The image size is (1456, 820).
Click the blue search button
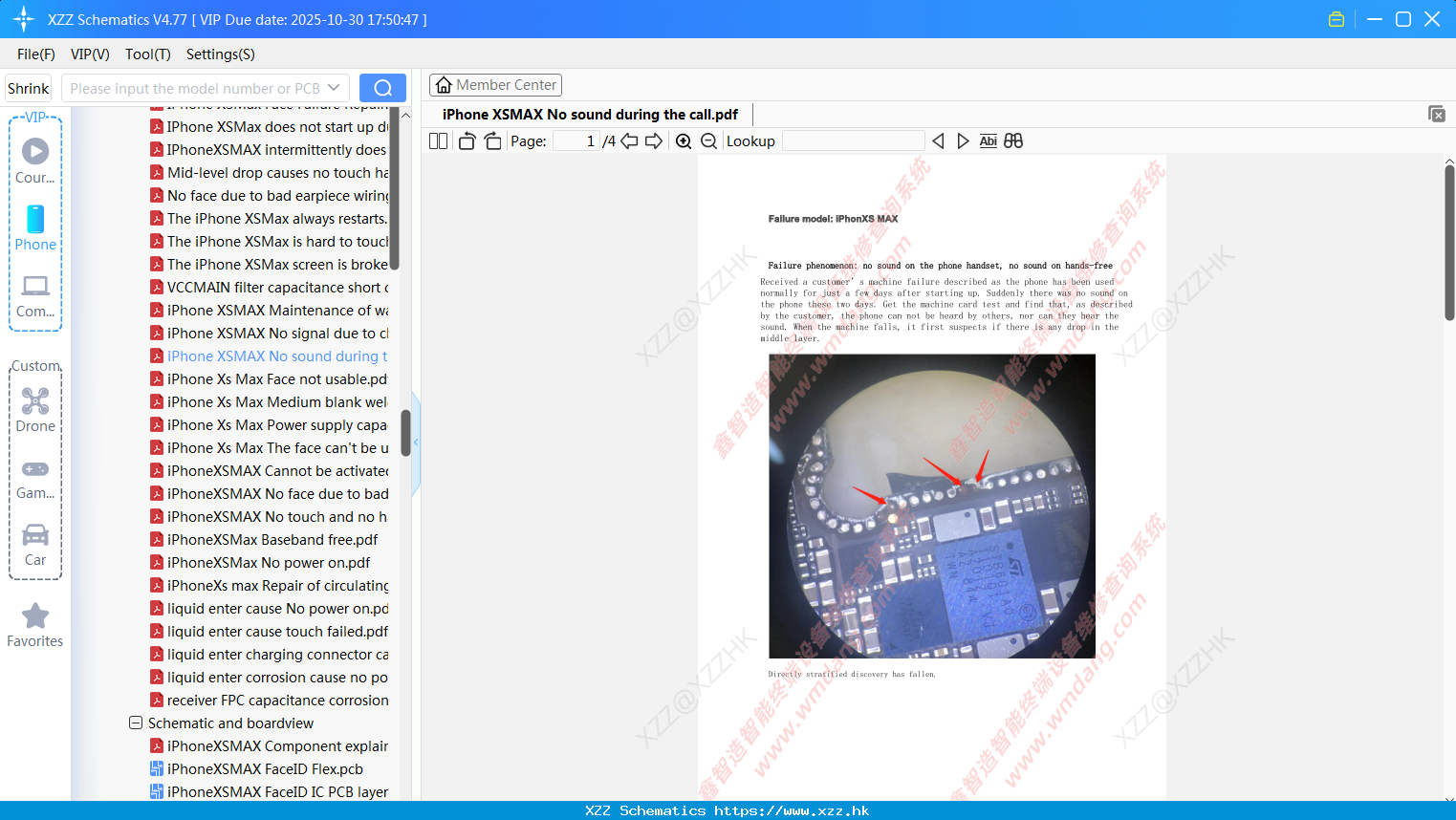[382, 88]
